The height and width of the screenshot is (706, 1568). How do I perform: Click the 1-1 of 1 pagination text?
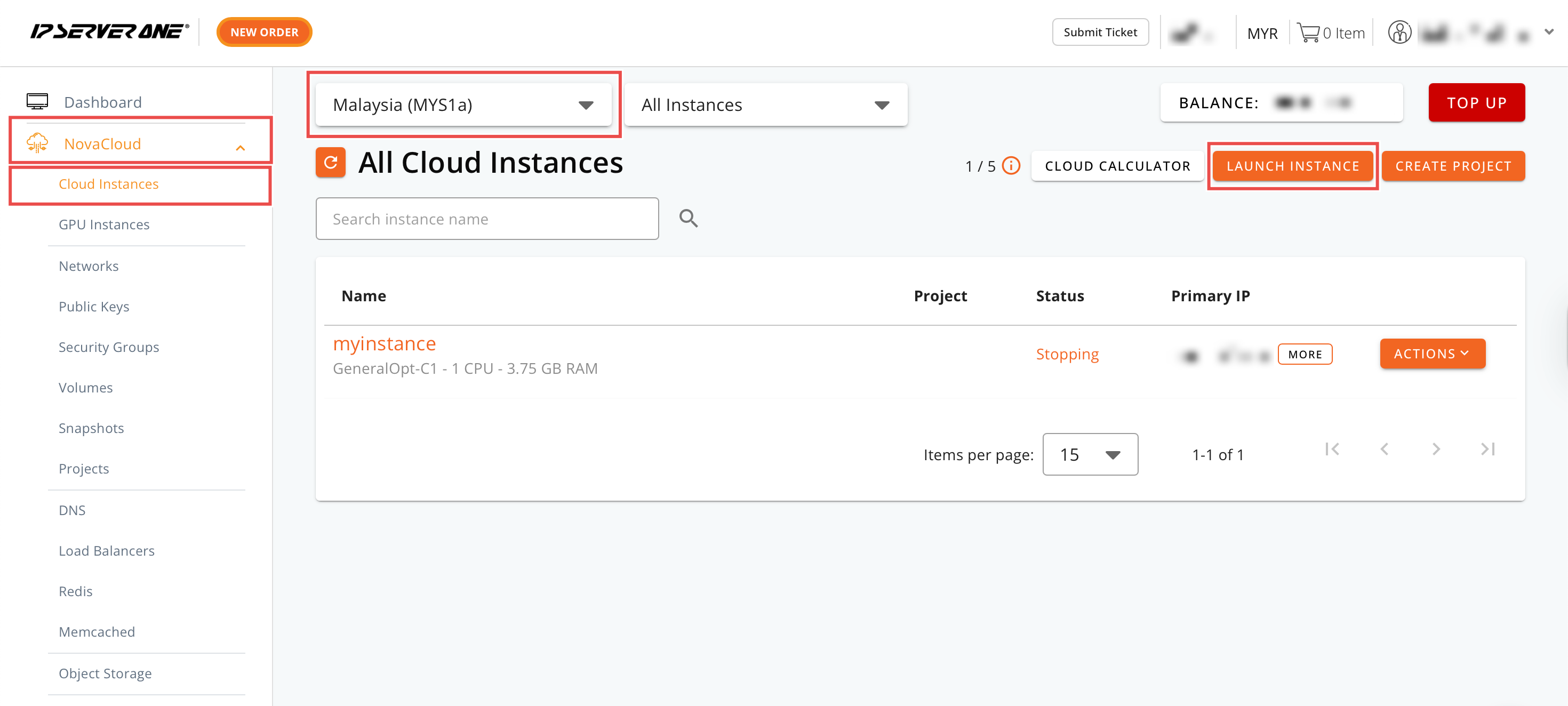[1218, 455]
